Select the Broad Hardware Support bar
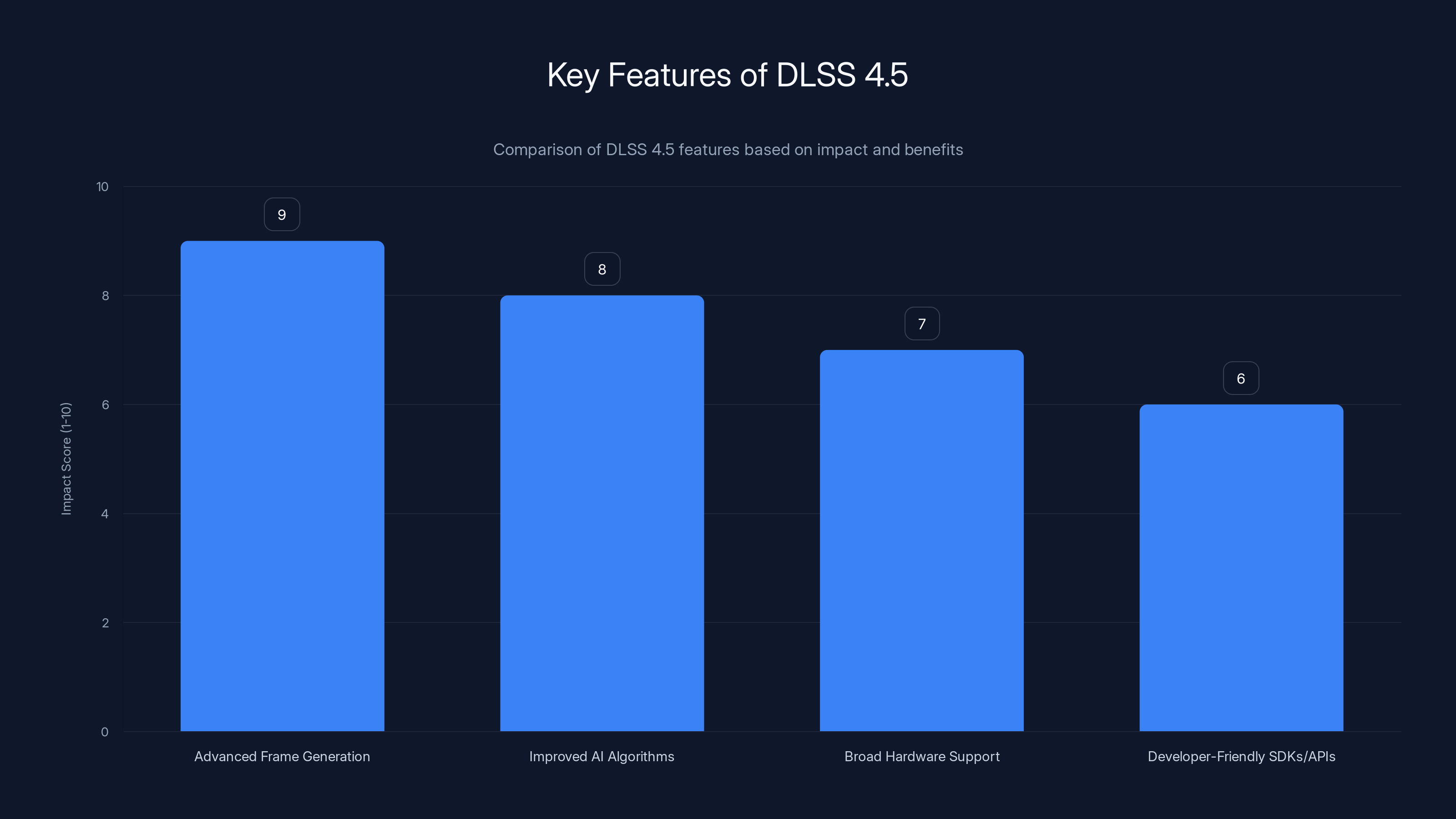The width and height of the screenshot is (1456, 819). [x=921, y=541]
